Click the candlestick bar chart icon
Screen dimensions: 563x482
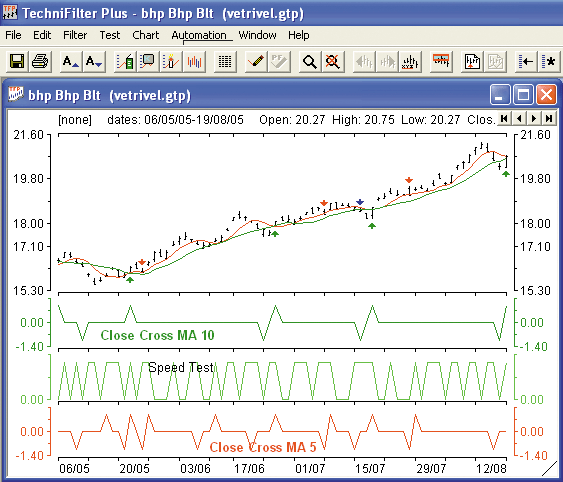click(x=194, y=62)
